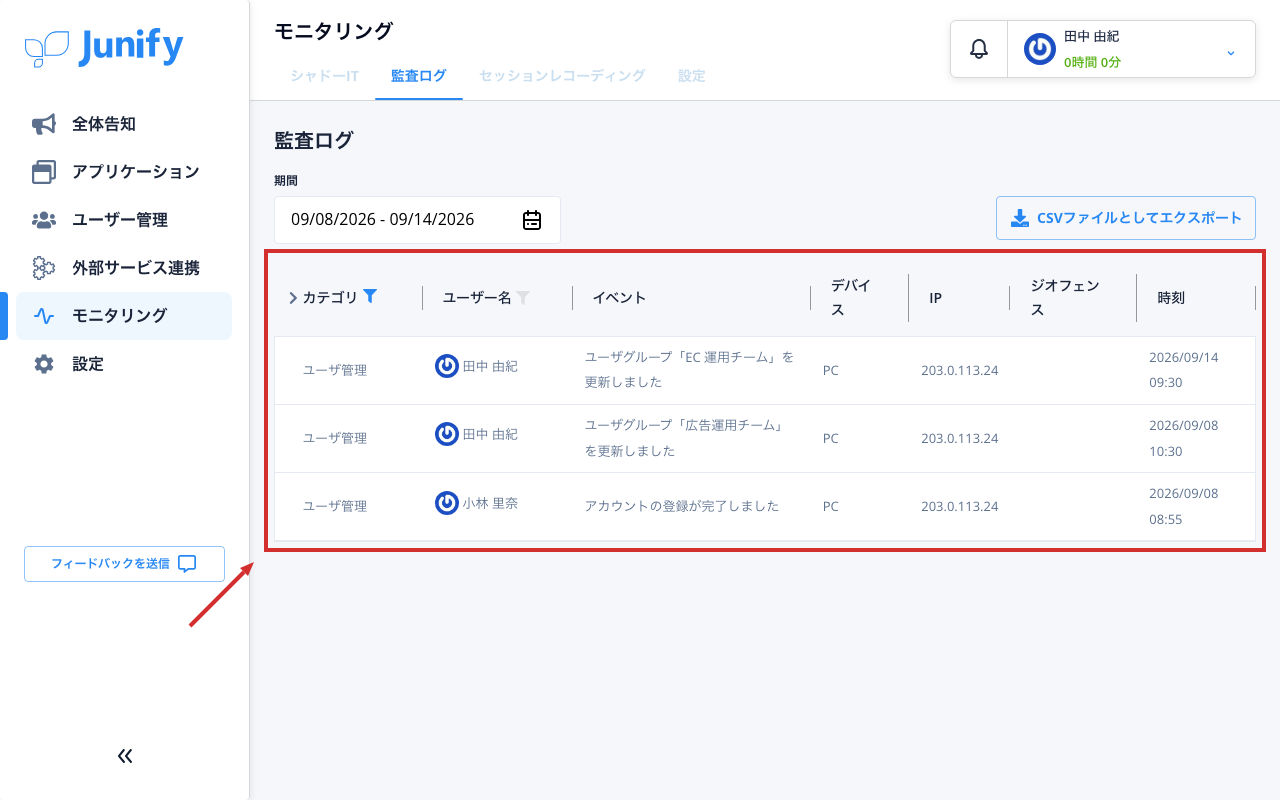Screen dimensions: 1280x800
Task: Click the 期間 date range field
Action: (x=417, y=220)
